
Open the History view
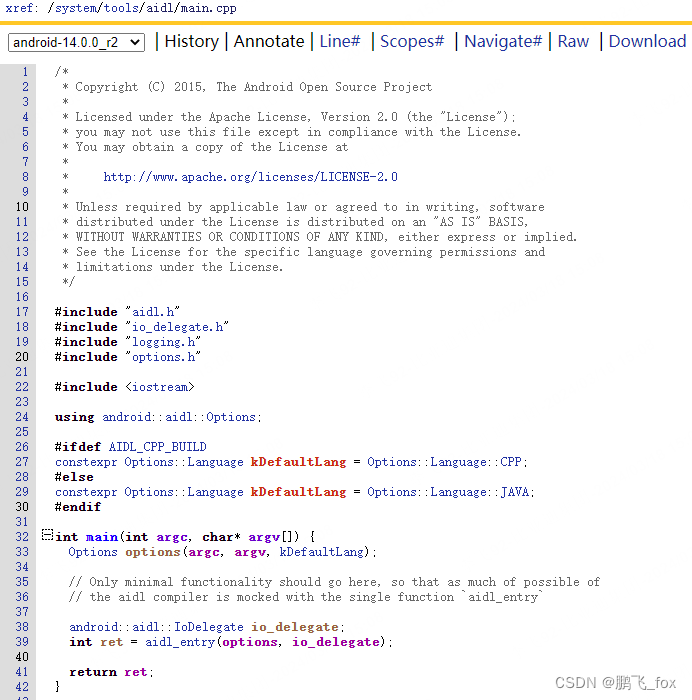click(x=192, y=42)
